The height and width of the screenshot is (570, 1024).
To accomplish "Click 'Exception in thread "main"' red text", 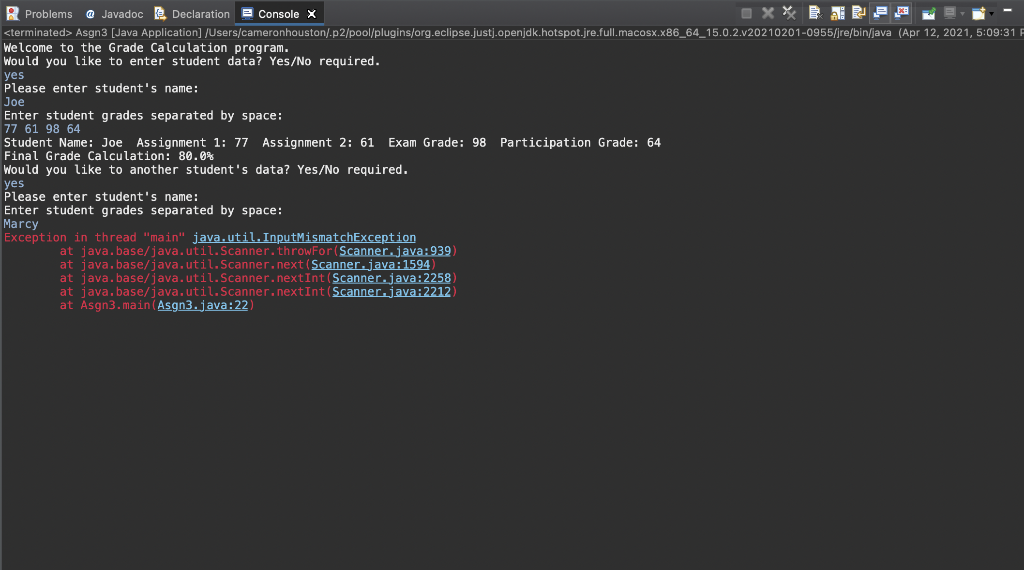I will click(95, 238).
